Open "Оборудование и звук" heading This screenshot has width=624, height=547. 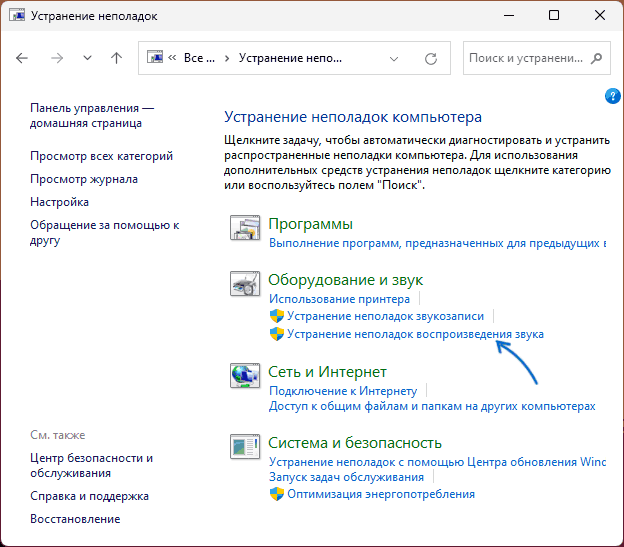[x=345, y=280]
